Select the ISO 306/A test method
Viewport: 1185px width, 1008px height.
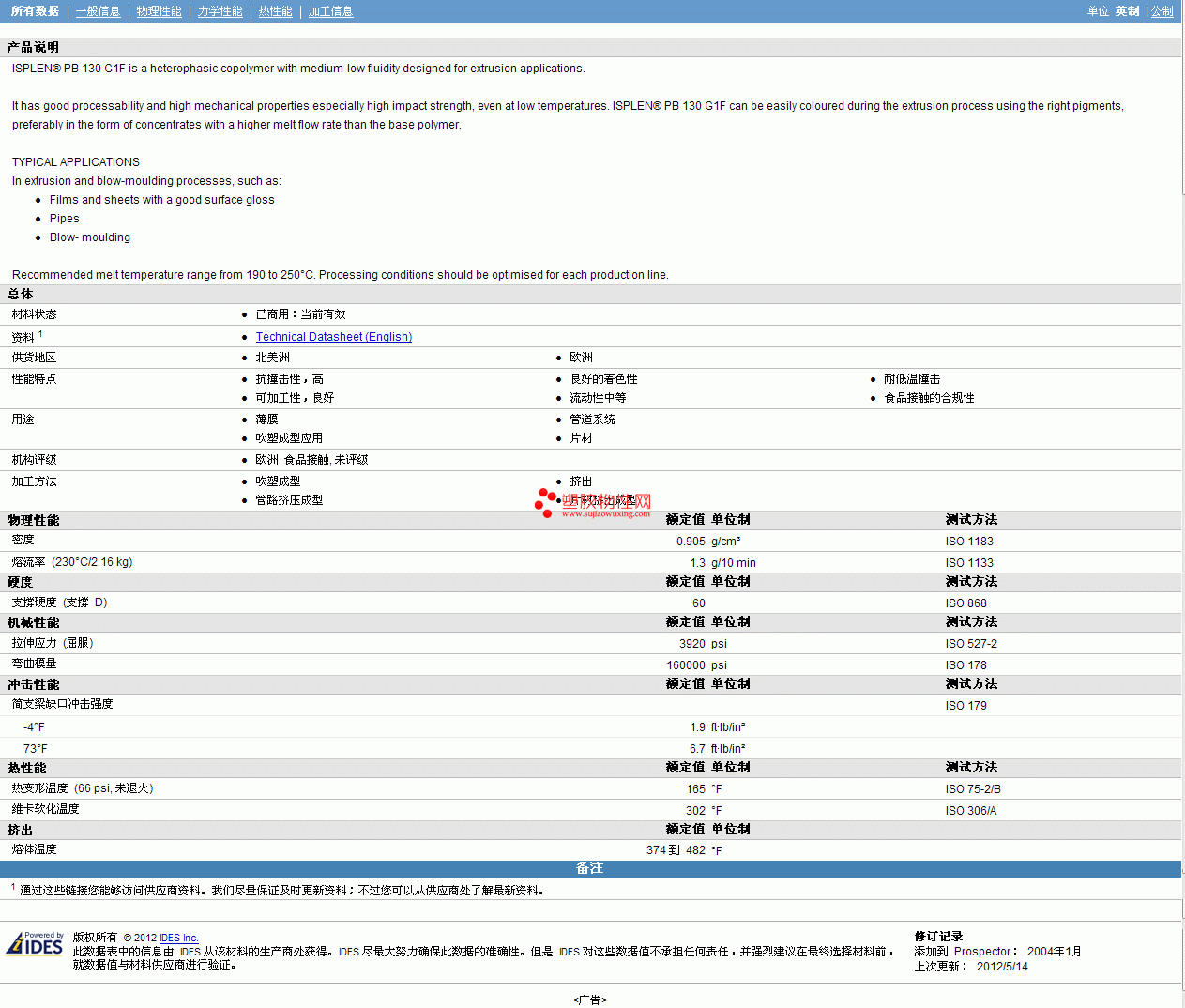(x=971, y=811)
